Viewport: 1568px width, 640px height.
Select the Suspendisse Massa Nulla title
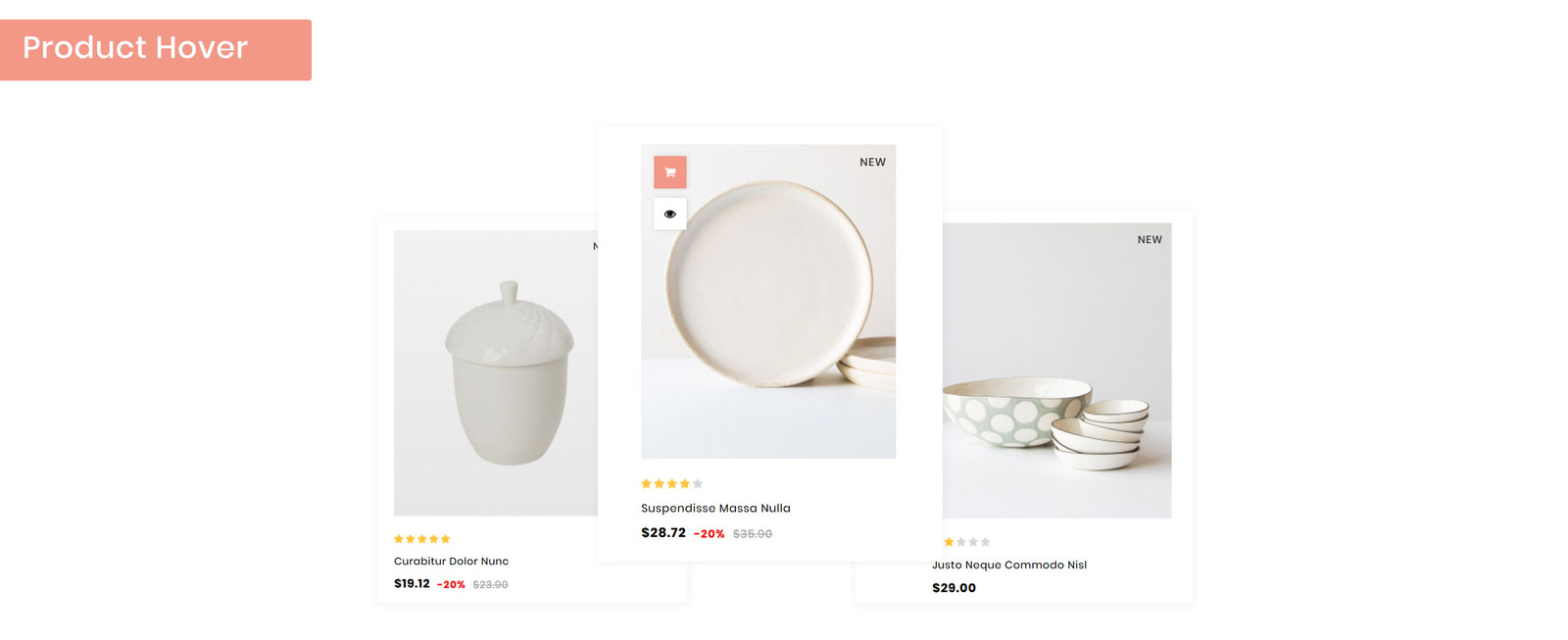[x=715, y=508]
